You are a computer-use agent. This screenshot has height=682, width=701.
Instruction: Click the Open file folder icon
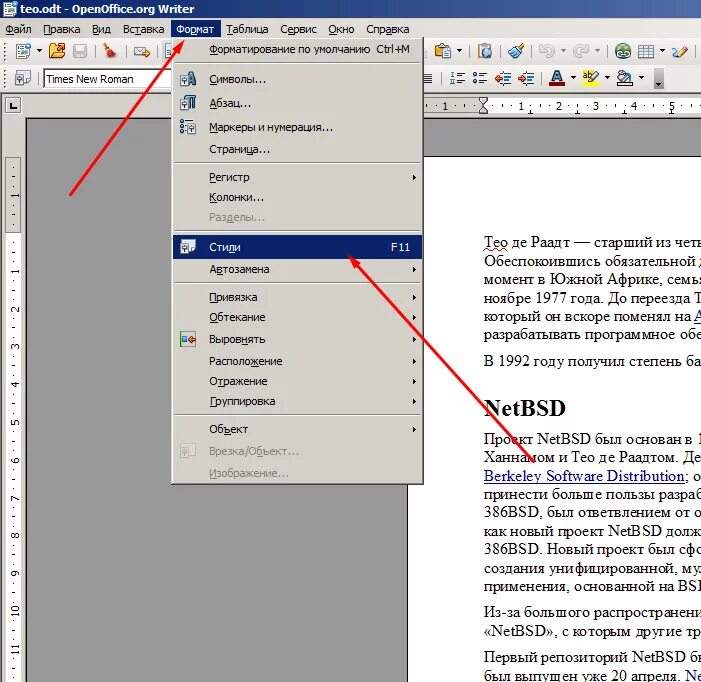[57, 51]
